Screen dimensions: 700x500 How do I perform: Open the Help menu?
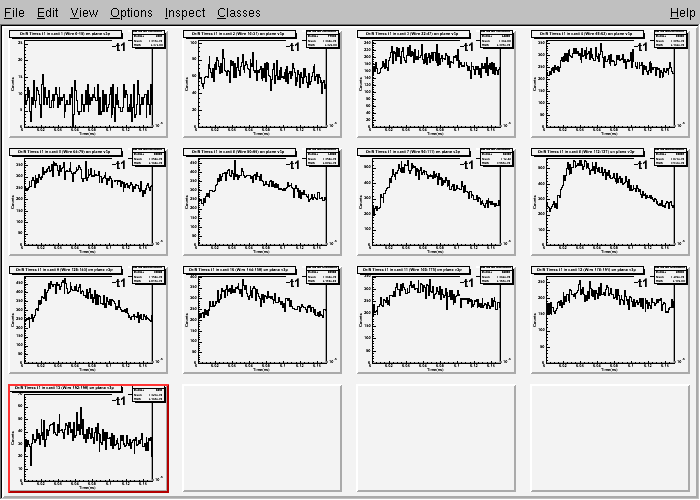tap(683, 12)
